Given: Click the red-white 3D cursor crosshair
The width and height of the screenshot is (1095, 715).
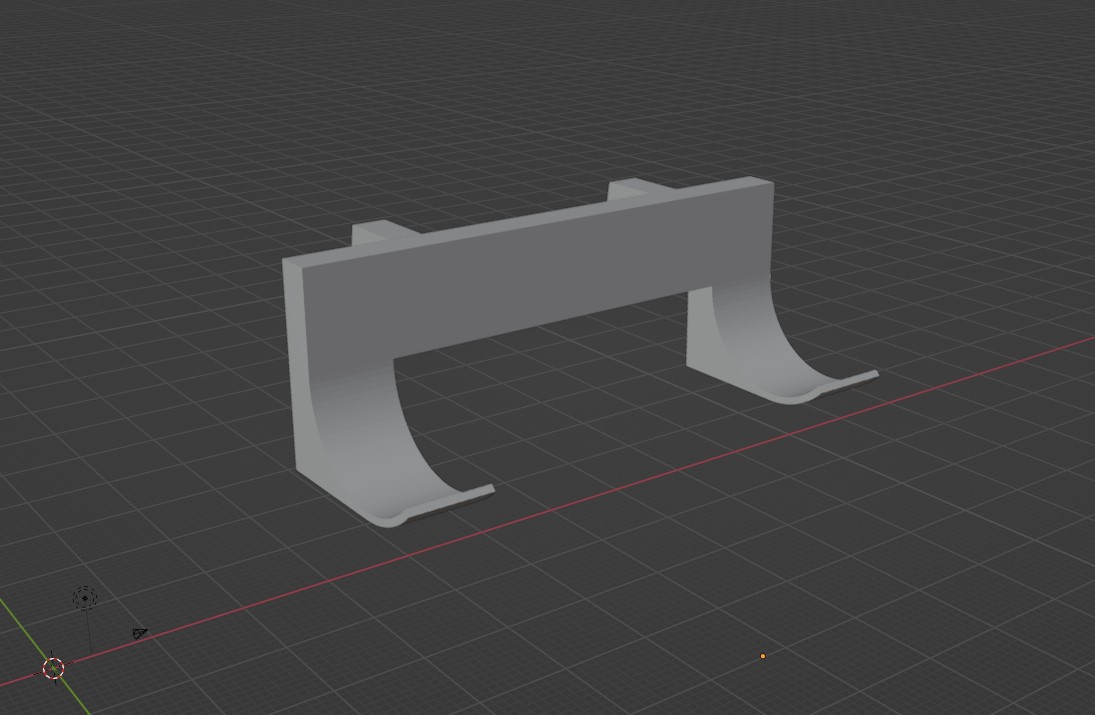Looking at the screenshot, I should (54, 668).
